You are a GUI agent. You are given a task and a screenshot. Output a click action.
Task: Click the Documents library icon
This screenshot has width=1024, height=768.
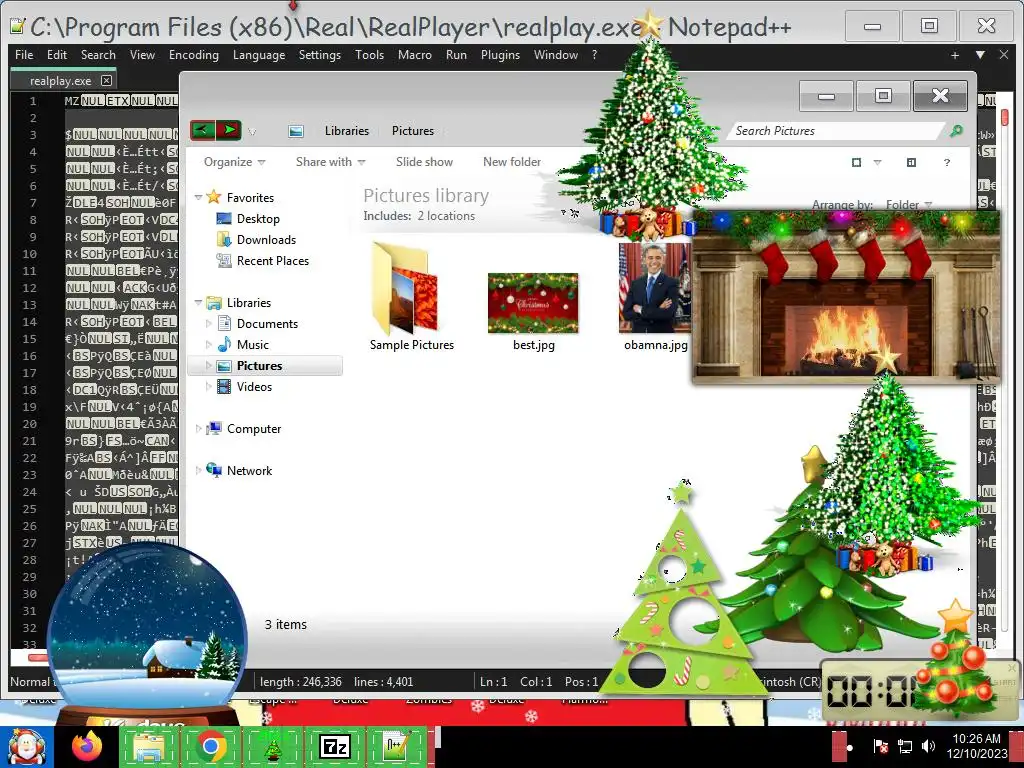pos(224,323)
